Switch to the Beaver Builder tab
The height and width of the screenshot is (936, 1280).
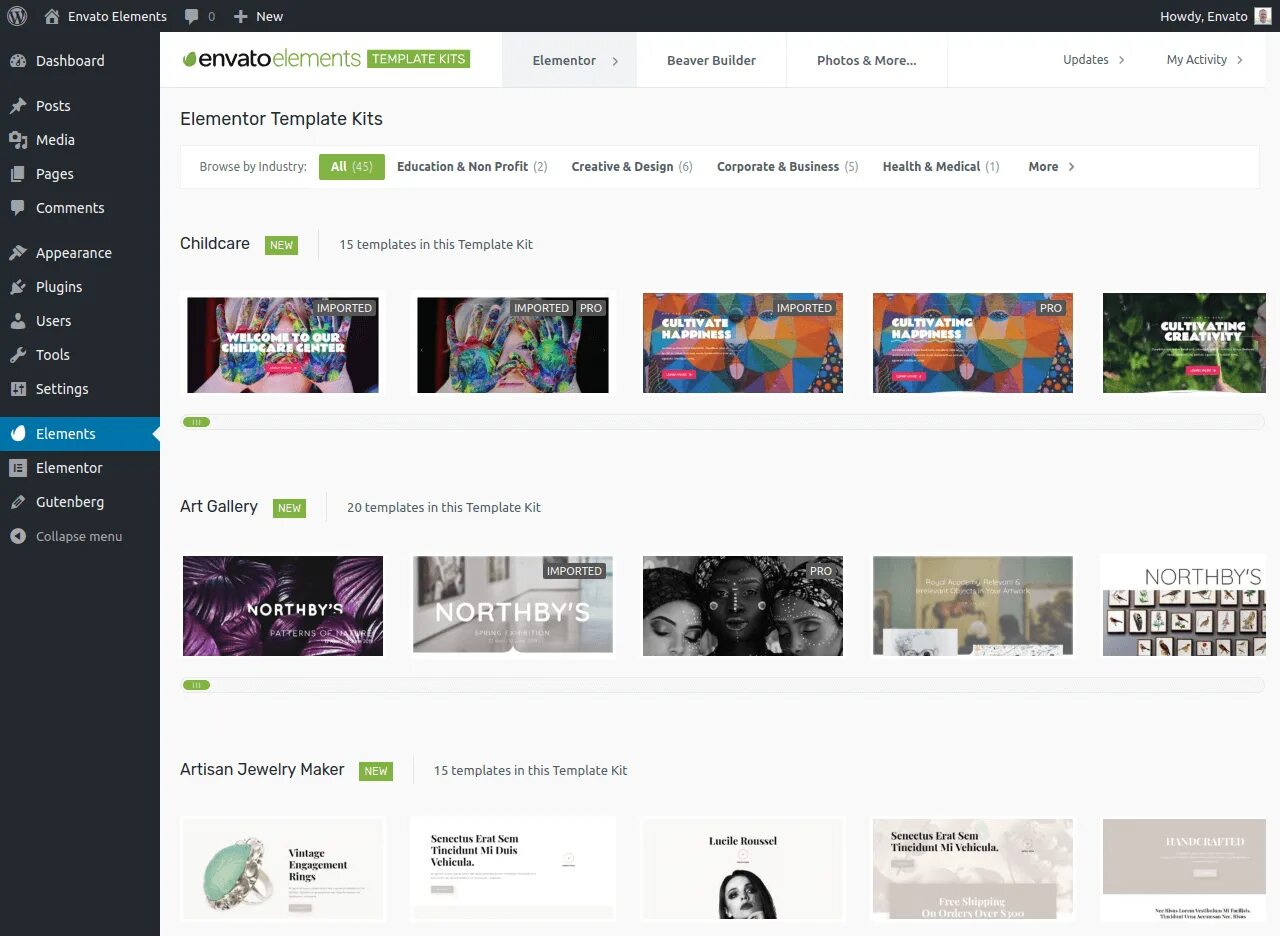point(711,60)
